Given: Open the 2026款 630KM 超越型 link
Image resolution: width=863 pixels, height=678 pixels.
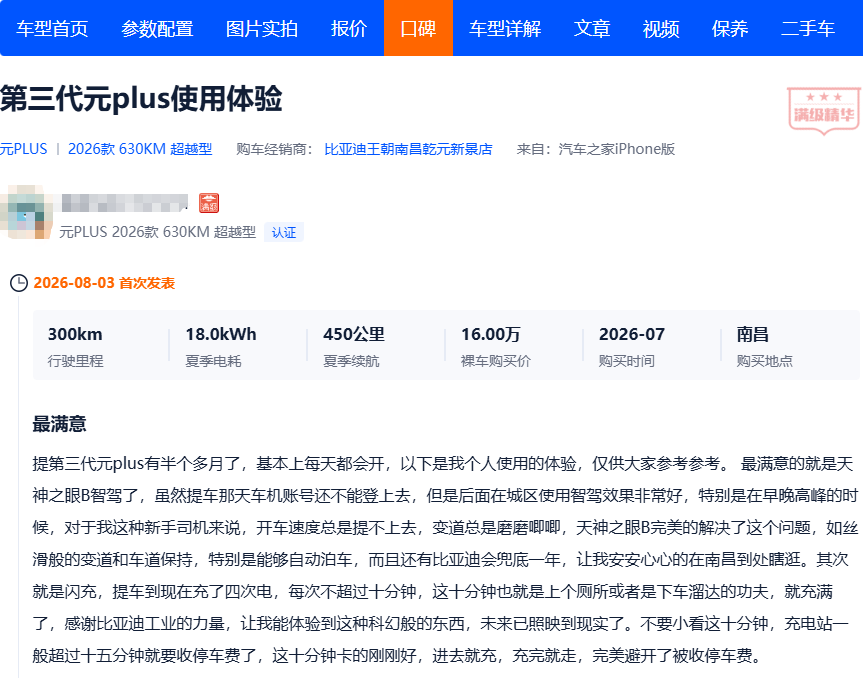Looking at the screenshot, I should point(140,149).
